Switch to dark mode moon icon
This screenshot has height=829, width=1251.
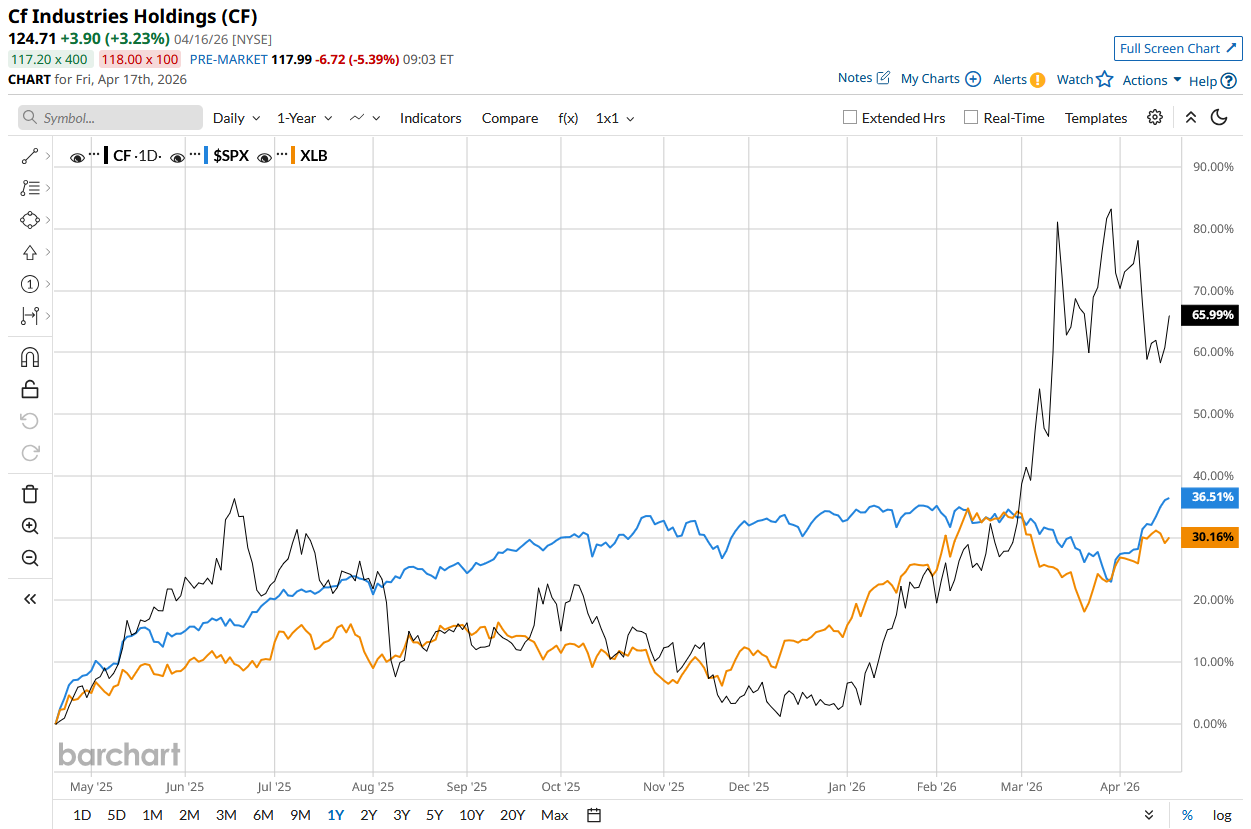(x=1219, y=118)
